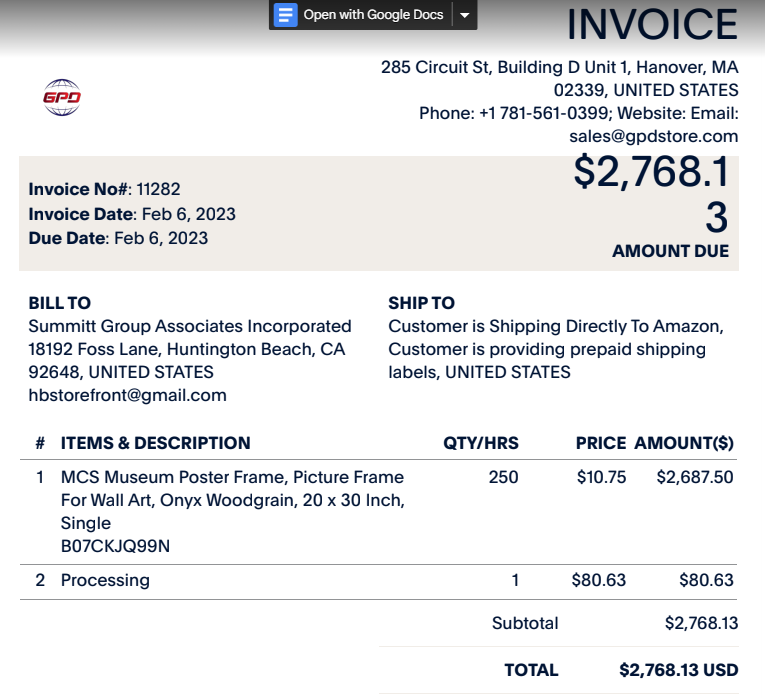The width and height of the screenshot is (765, 698).
Task: Click the SHIP TO heading
Action: coord(422,303)
